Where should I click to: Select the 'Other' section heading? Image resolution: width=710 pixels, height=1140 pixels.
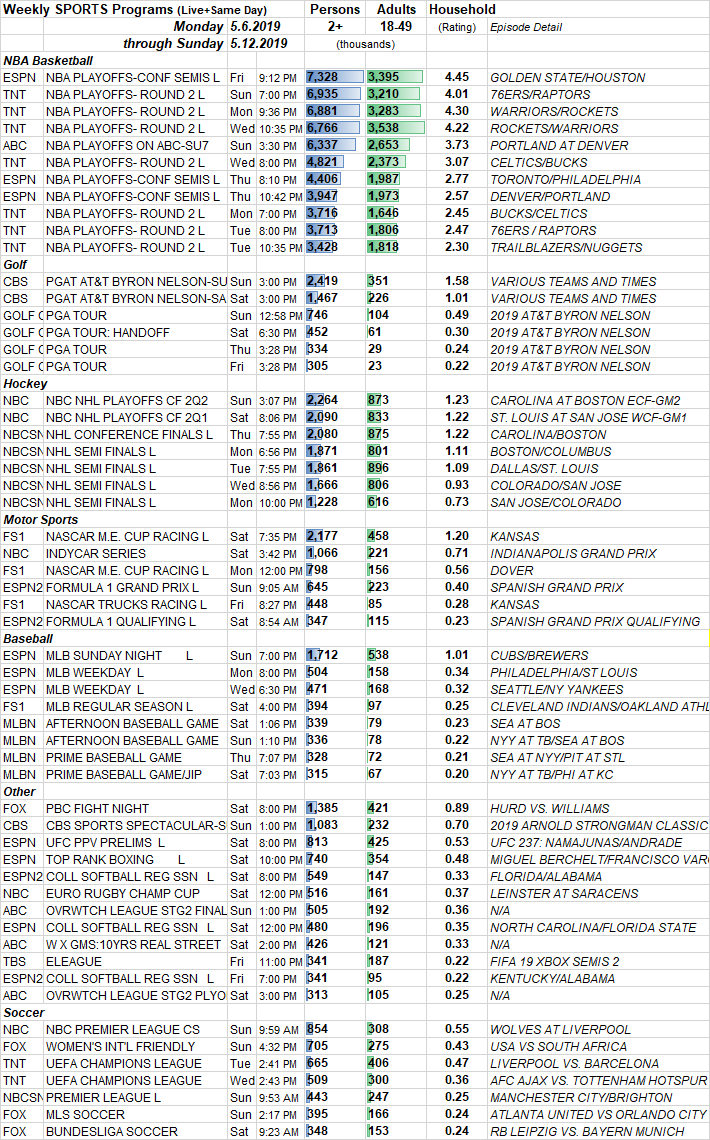coord(20,792)
